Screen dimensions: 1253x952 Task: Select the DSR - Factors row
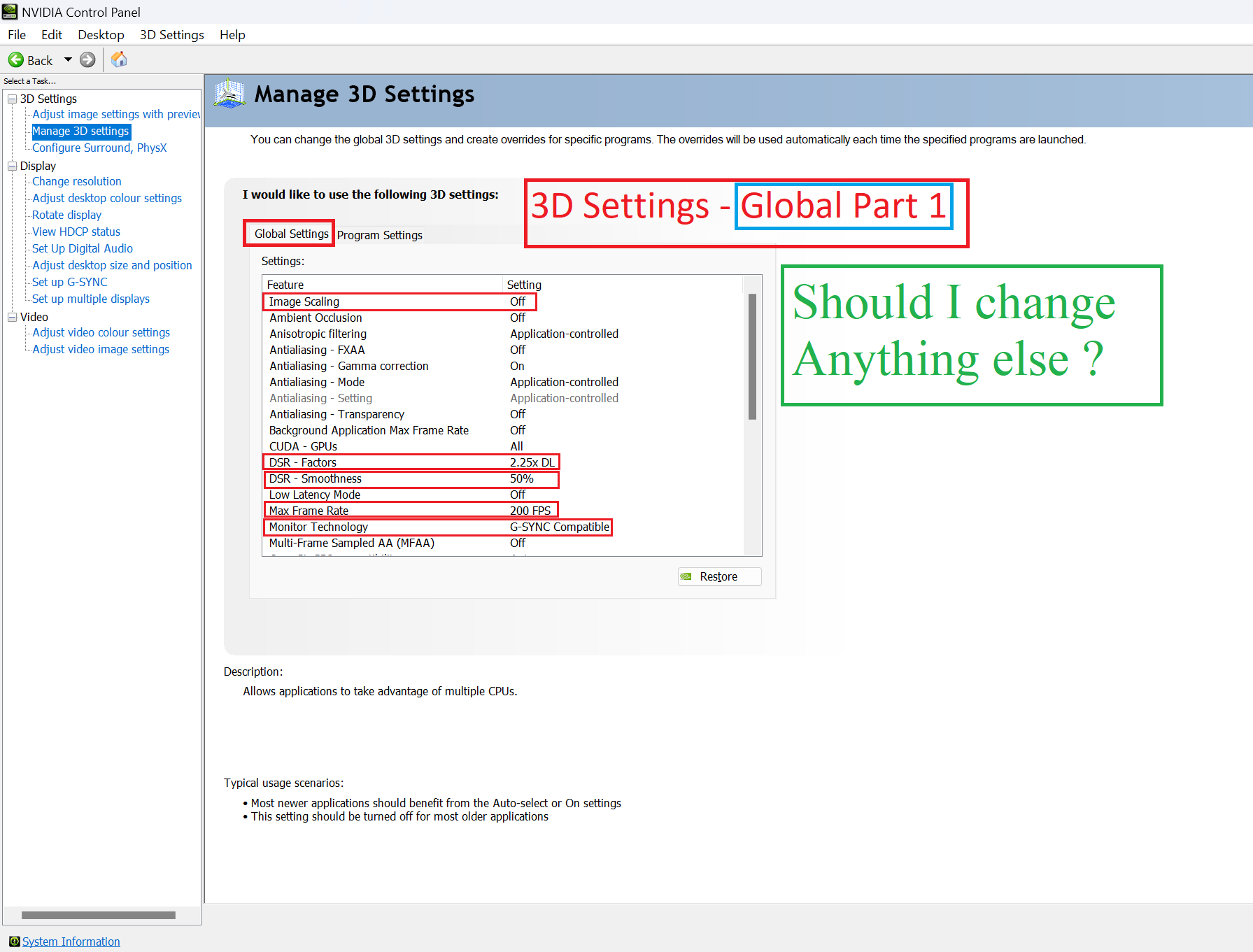click(x=502, y=462)
